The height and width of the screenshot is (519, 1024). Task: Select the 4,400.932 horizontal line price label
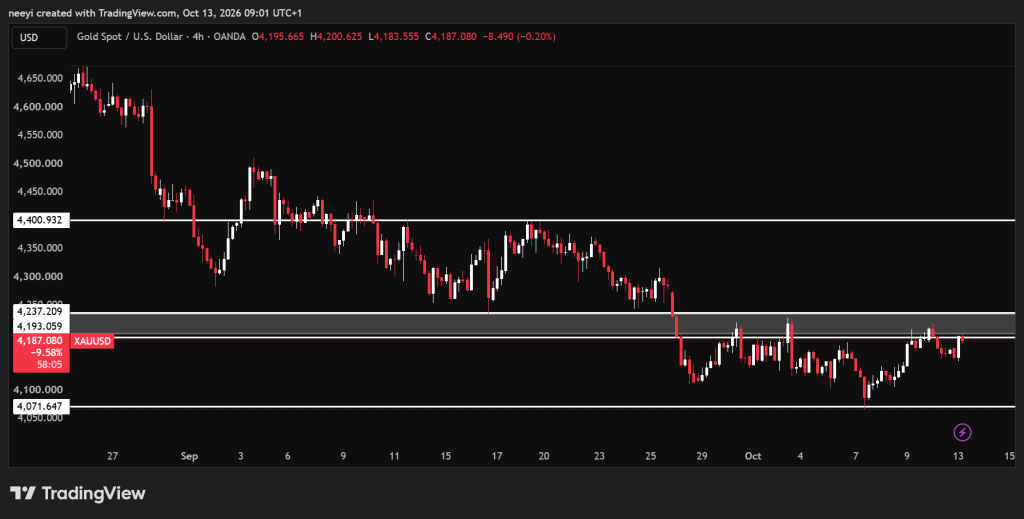coord(41,220)
